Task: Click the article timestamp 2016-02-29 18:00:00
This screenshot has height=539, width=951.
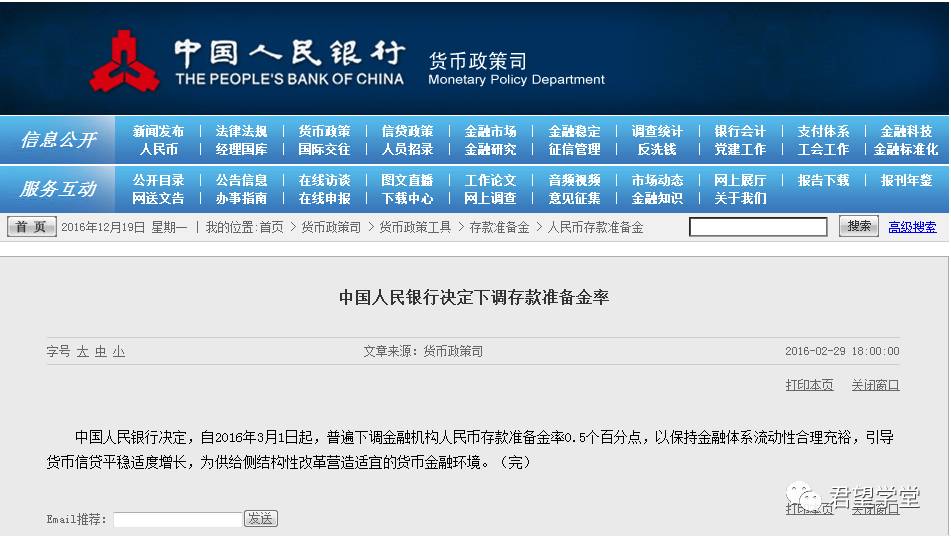Action: (x=842, y=351)
